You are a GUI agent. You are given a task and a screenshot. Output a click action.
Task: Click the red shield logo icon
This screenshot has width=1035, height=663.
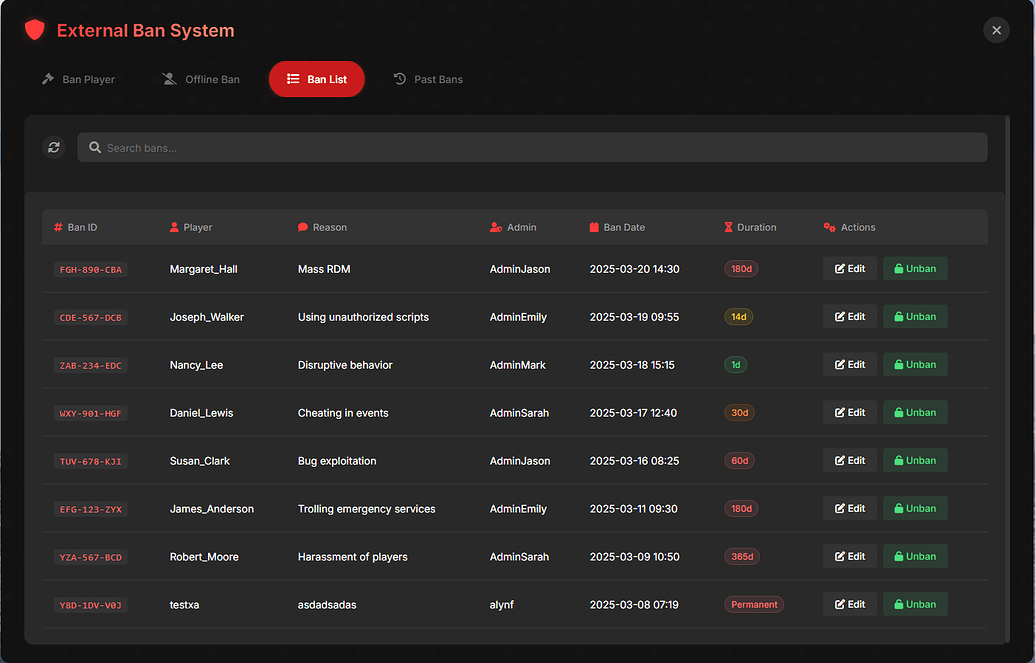tap(34, 30)
